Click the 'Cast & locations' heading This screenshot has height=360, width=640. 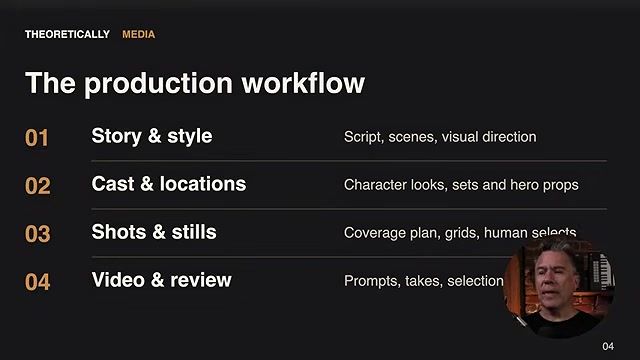click(x=169, y=184)
